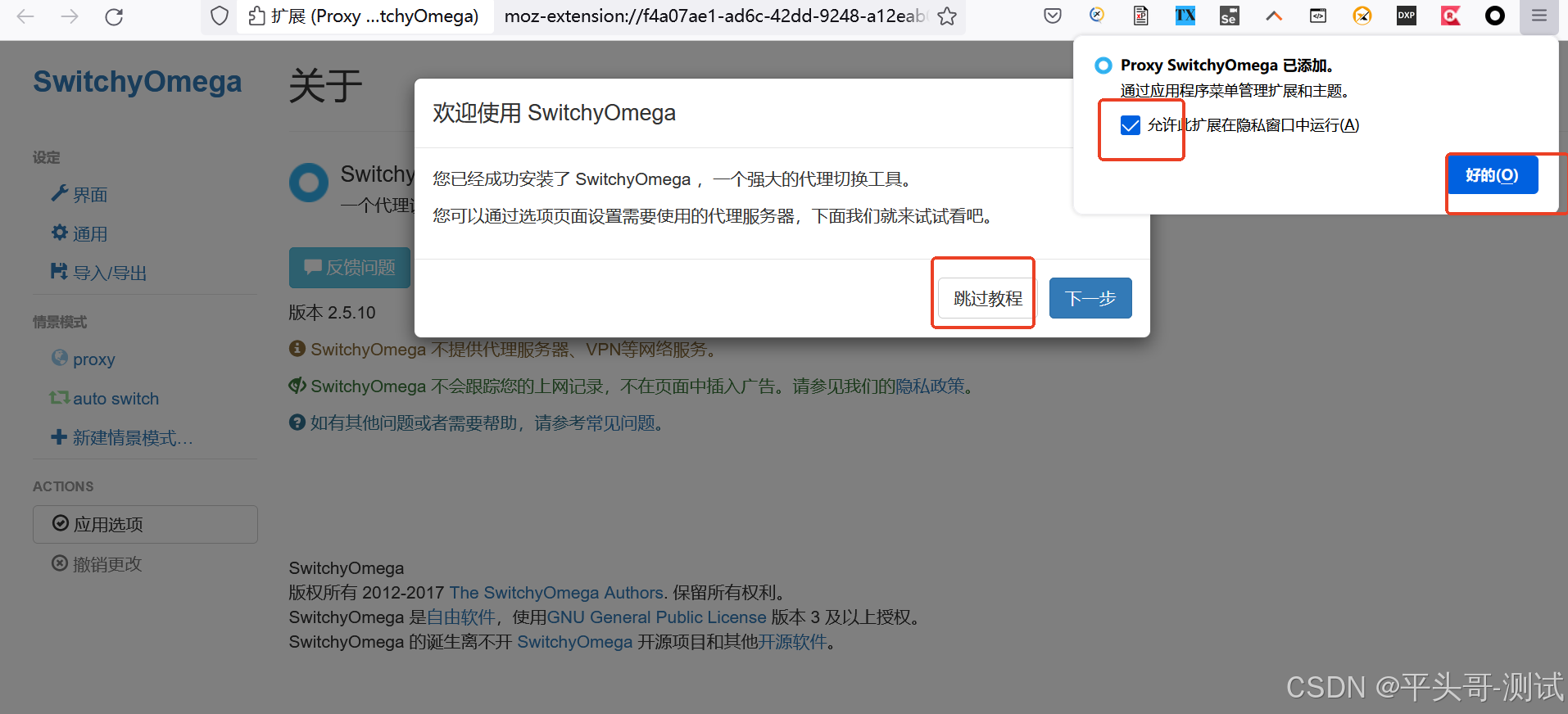Open the xP document extension icon
1568x714 pixels.
pyautogui.click(x=1141, y=16)
